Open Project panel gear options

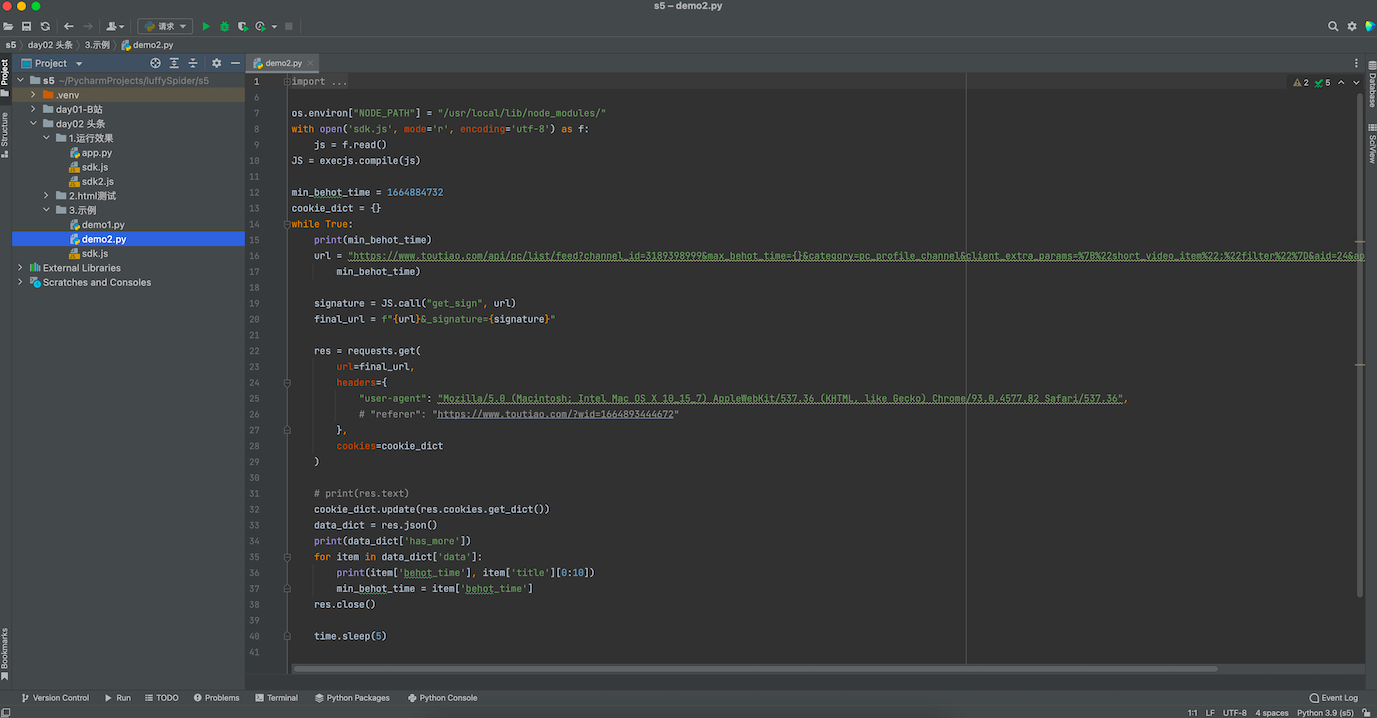click(216, 63)
